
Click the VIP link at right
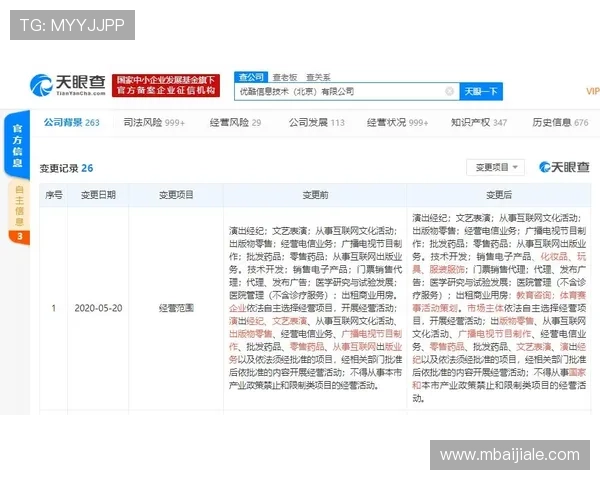593,91
